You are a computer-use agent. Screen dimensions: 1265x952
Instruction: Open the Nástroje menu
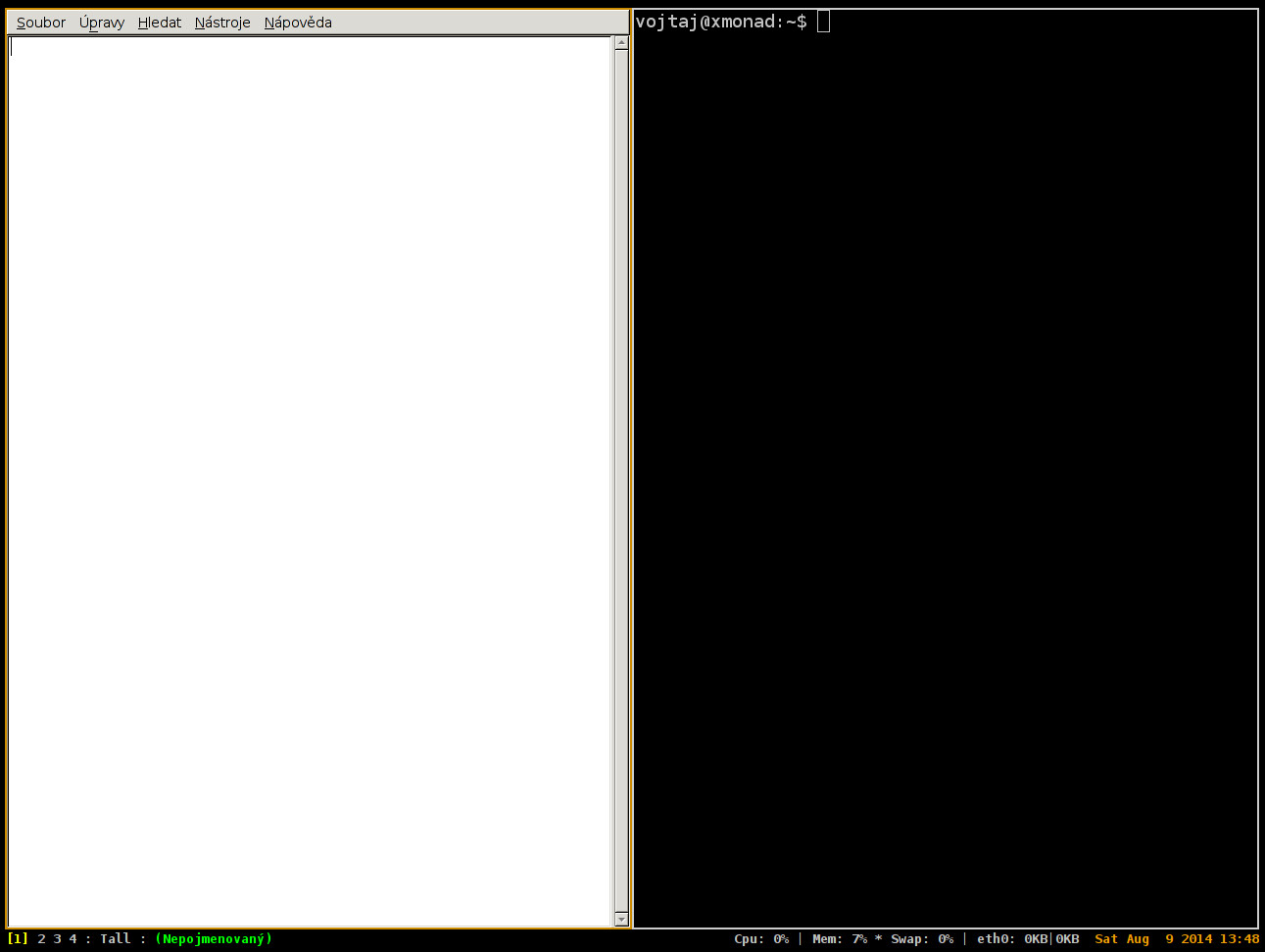click(222, 23)
